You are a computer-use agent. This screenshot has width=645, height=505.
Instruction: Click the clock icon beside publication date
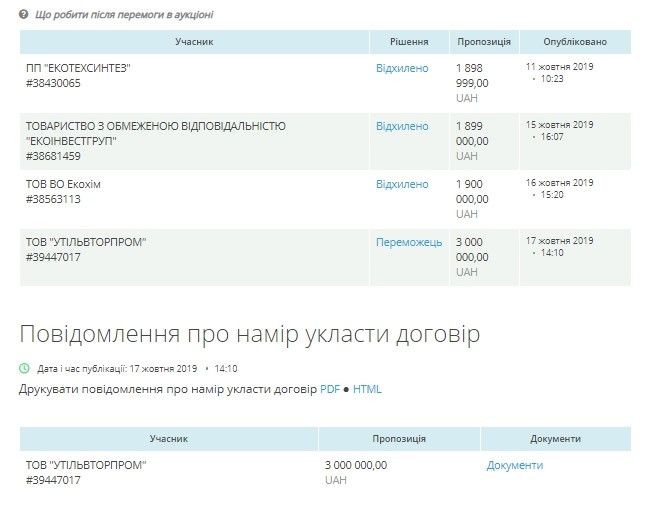pyautogui.click(x=24, y=368)
